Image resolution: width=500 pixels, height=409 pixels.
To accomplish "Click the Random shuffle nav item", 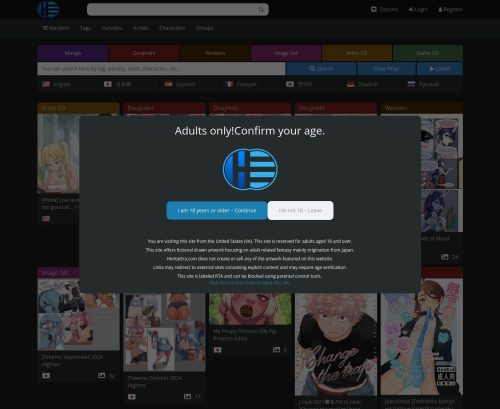I will click(x=56, y=28).
